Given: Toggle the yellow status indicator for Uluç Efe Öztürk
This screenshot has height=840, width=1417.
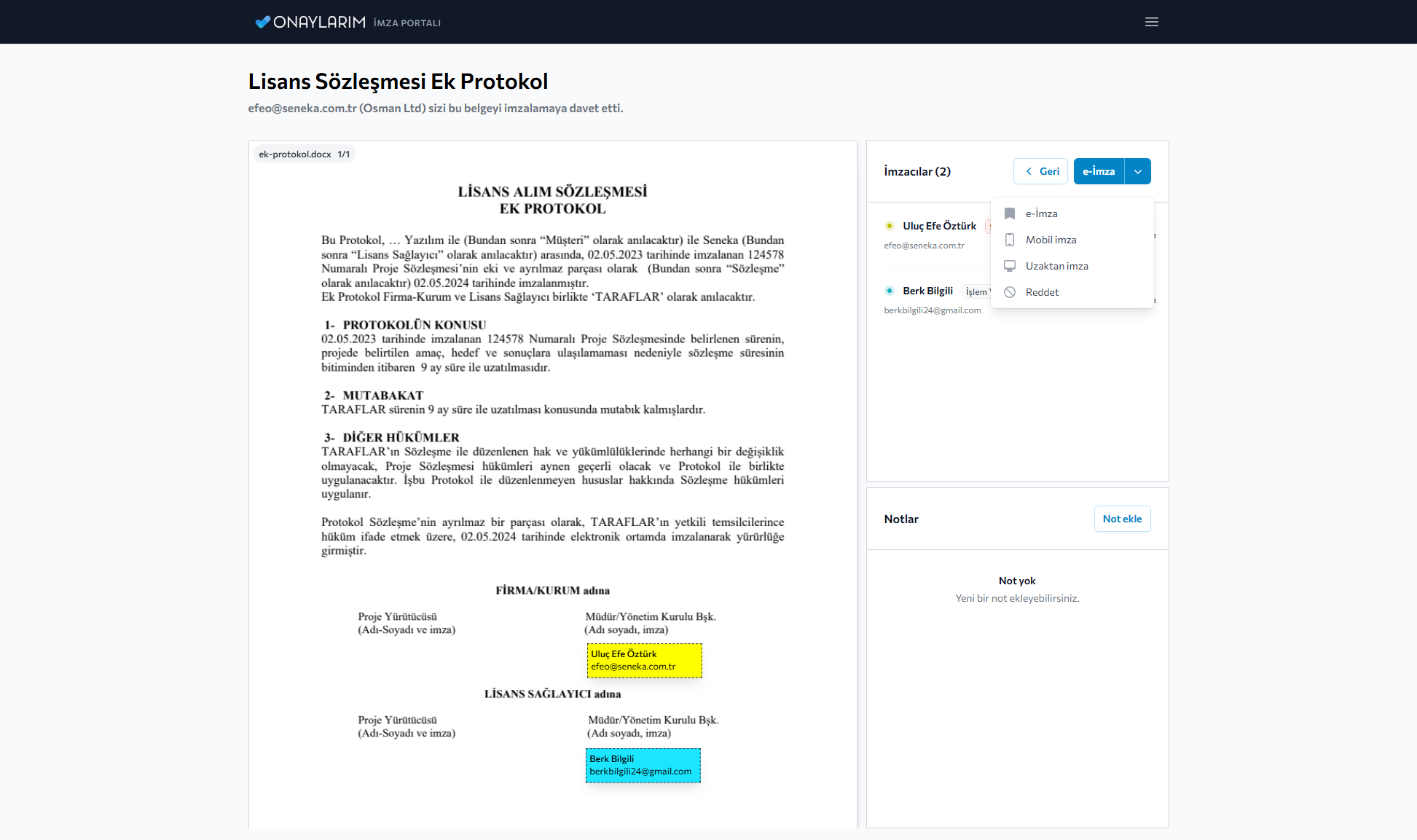Looking at the screenshot, I should coord(890,226).
